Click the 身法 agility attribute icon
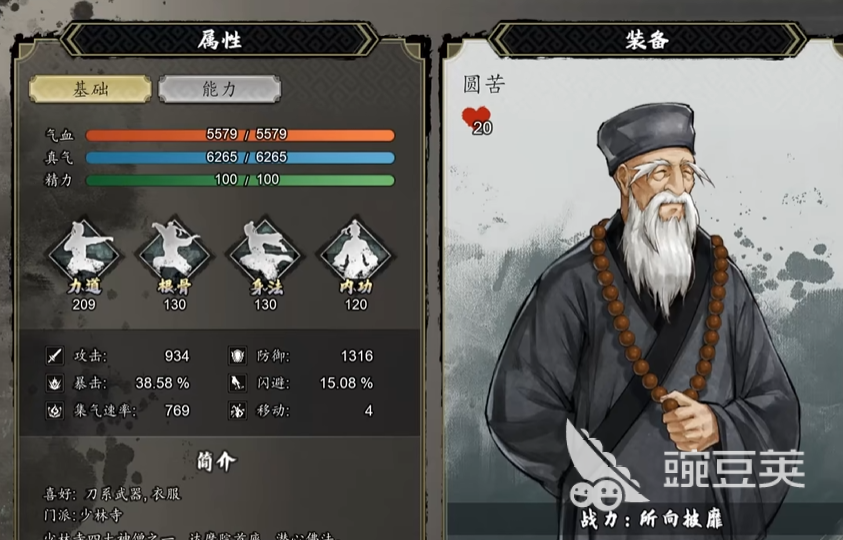 pos(265,252)
